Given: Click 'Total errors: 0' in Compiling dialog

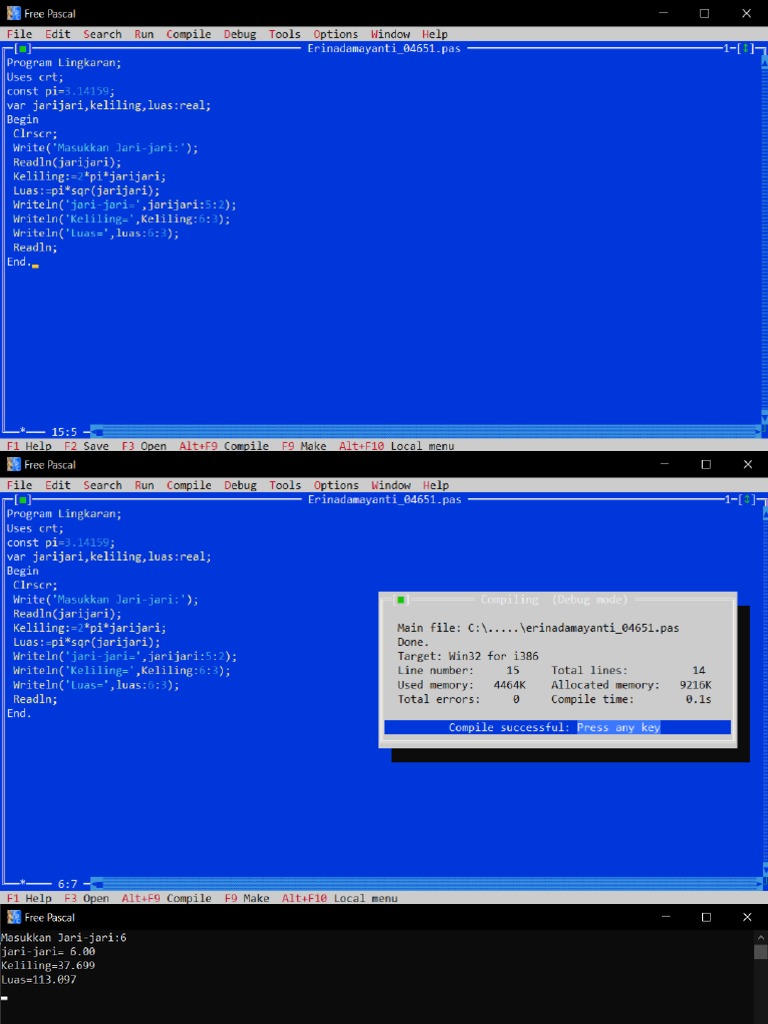Looking at the screenshot, I should coord(458,699).
